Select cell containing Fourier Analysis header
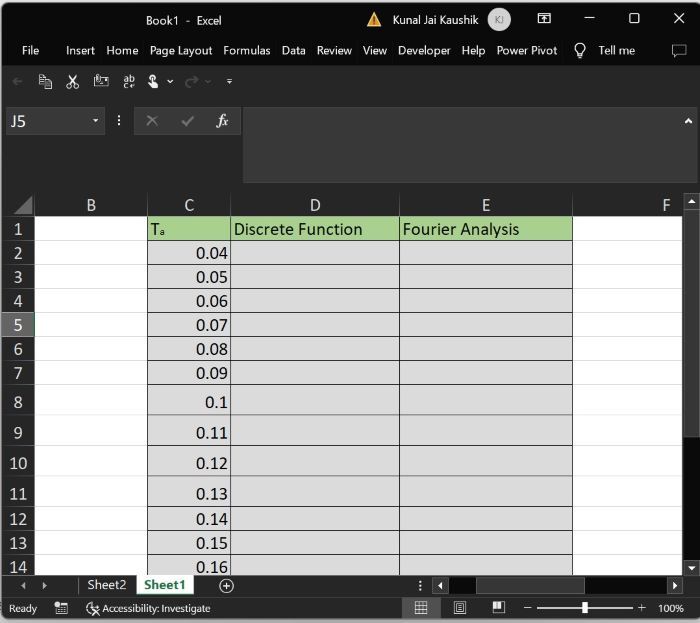700x623 pixels. point(485,229)
